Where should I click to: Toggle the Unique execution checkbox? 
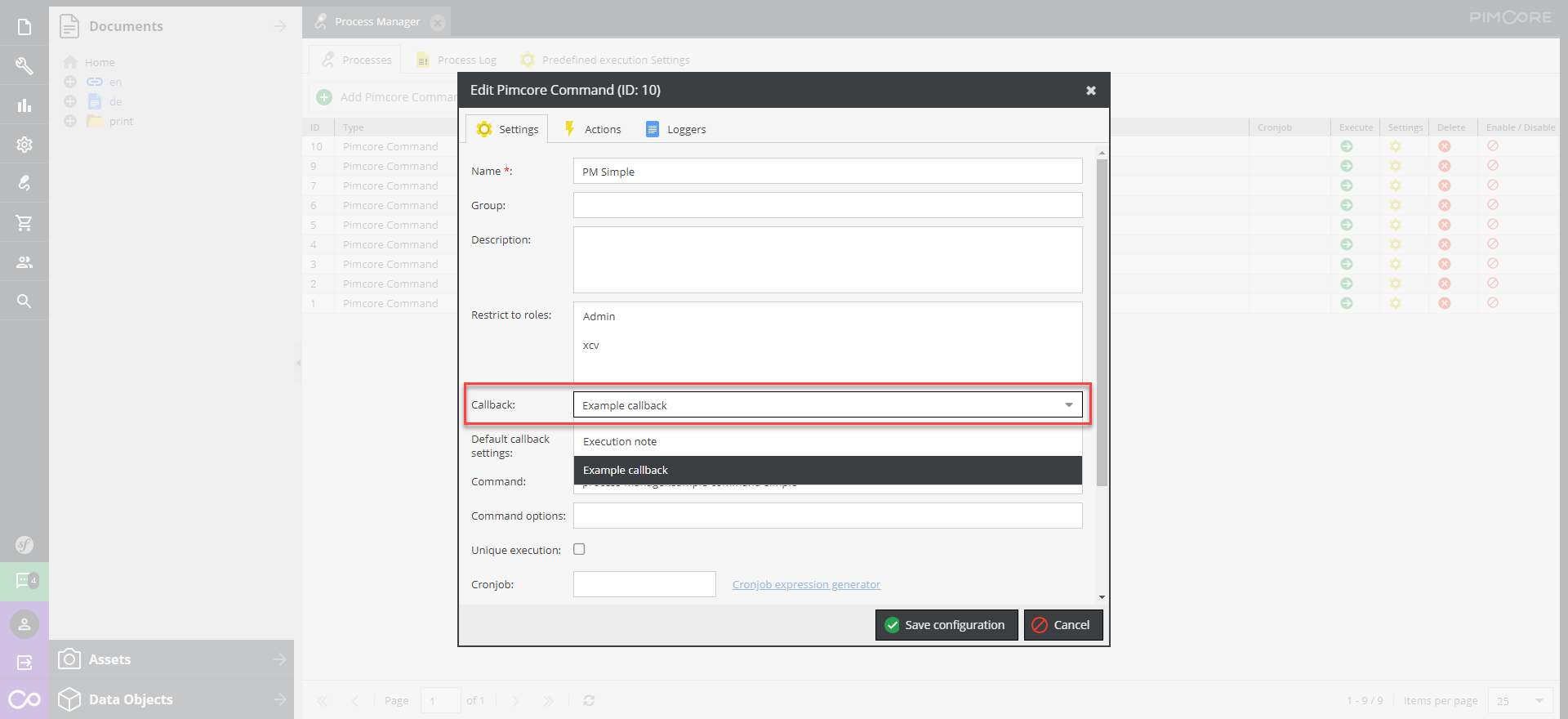[579, 549]
